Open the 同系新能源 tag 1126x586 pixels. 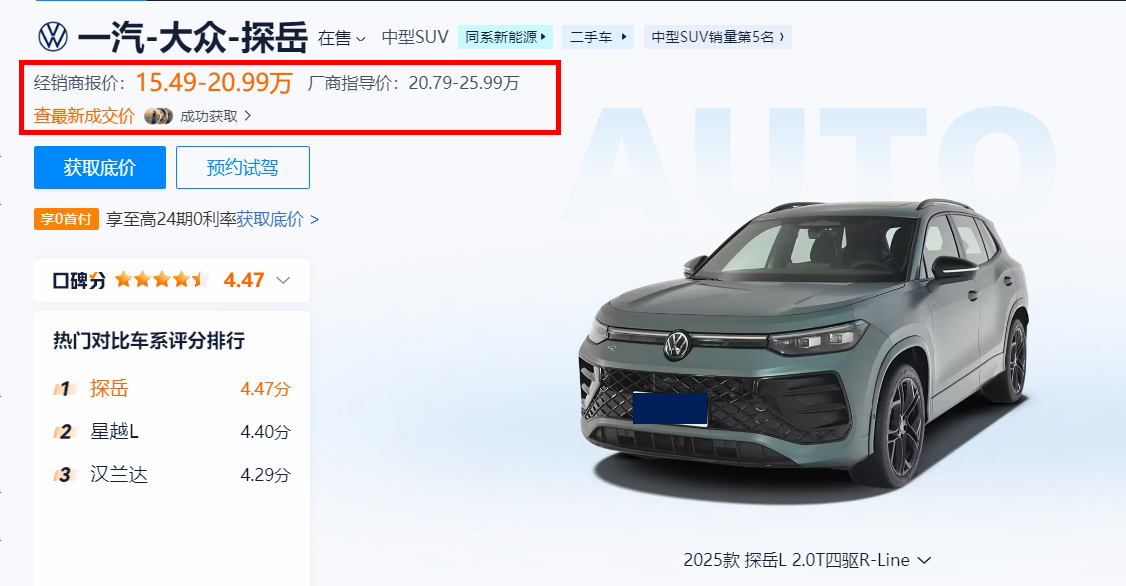click(x=506, y=37)
